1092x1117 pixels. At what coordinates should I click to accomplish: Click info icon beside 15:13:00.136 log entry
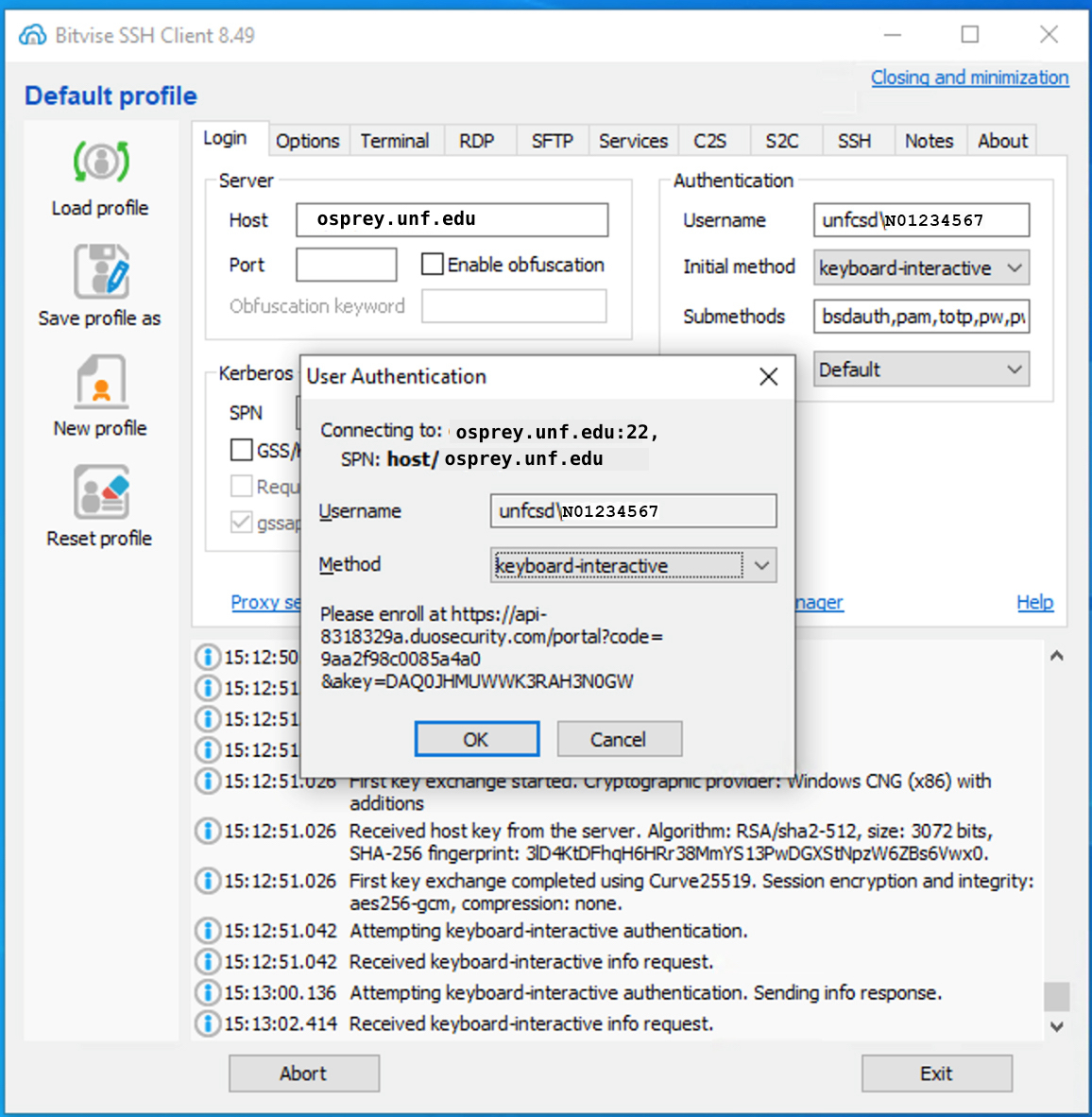pyautogui.click(x=208, y=992)
